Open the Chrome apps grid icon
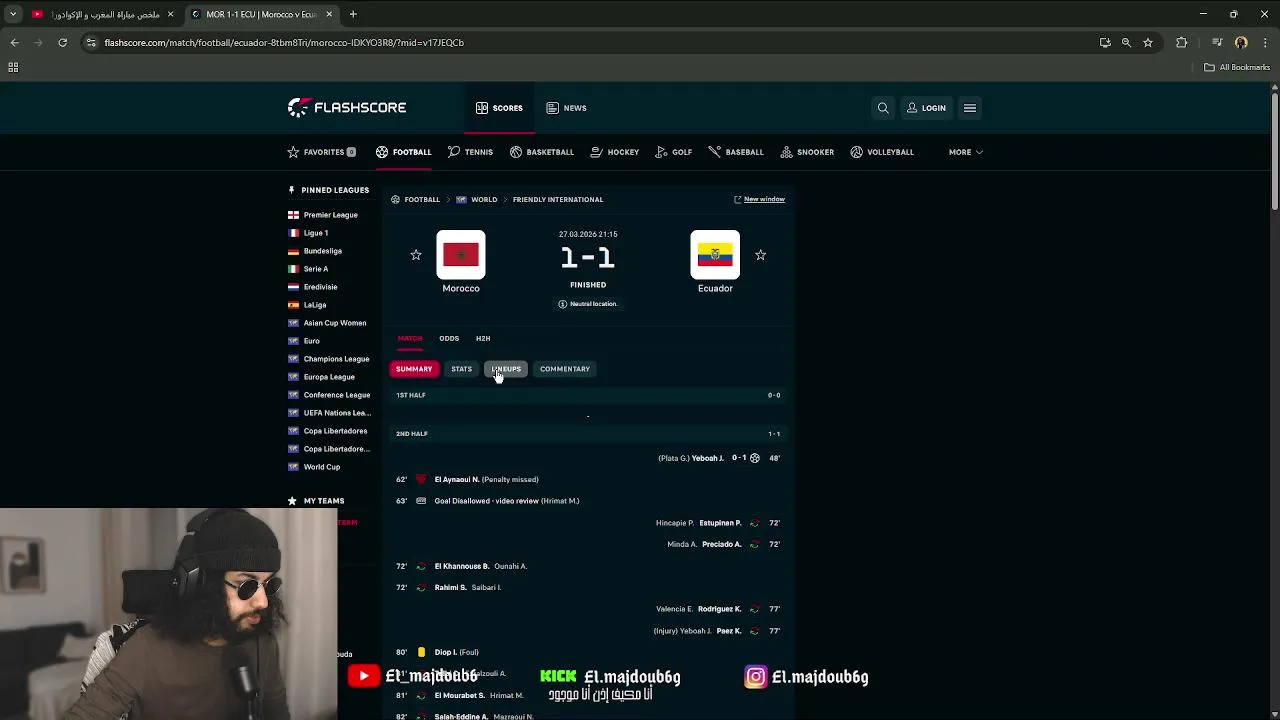Image resolution: width=1280 pixels, height=720 pixels. click(x=13, y=67)
